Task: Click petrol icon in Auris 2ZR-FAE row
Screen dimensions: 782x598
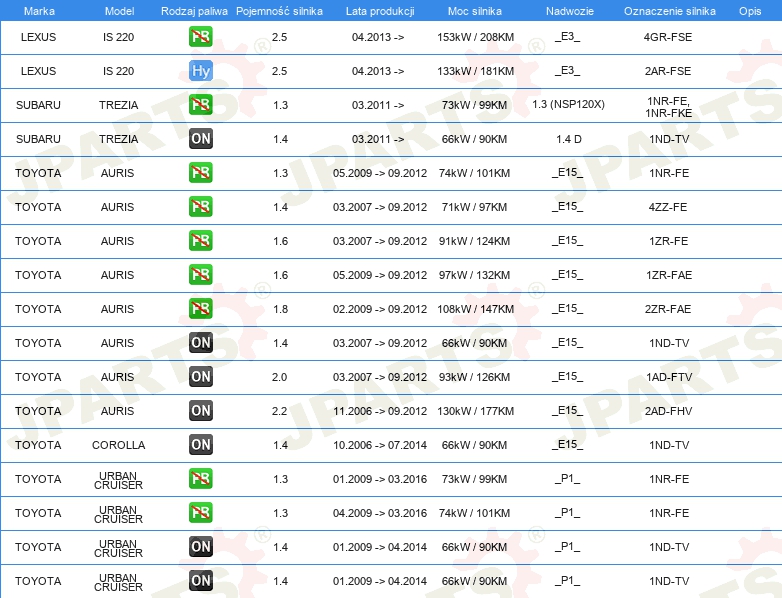Action: point(200,308)
